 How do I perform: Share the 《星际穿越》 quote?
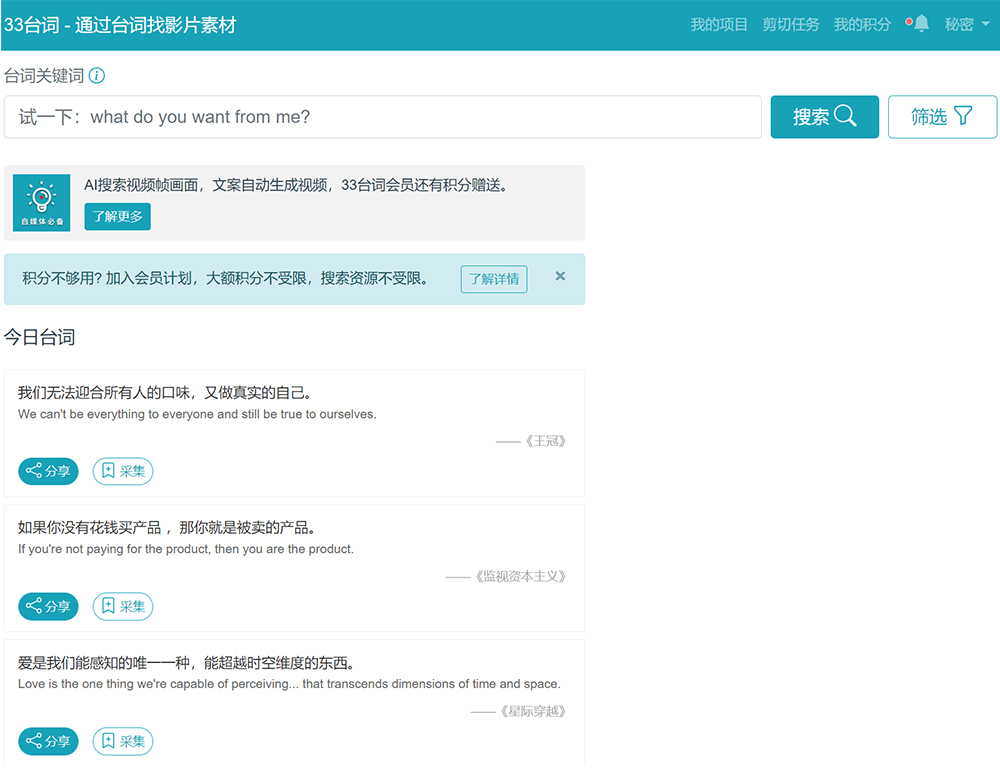click(48, 741)
